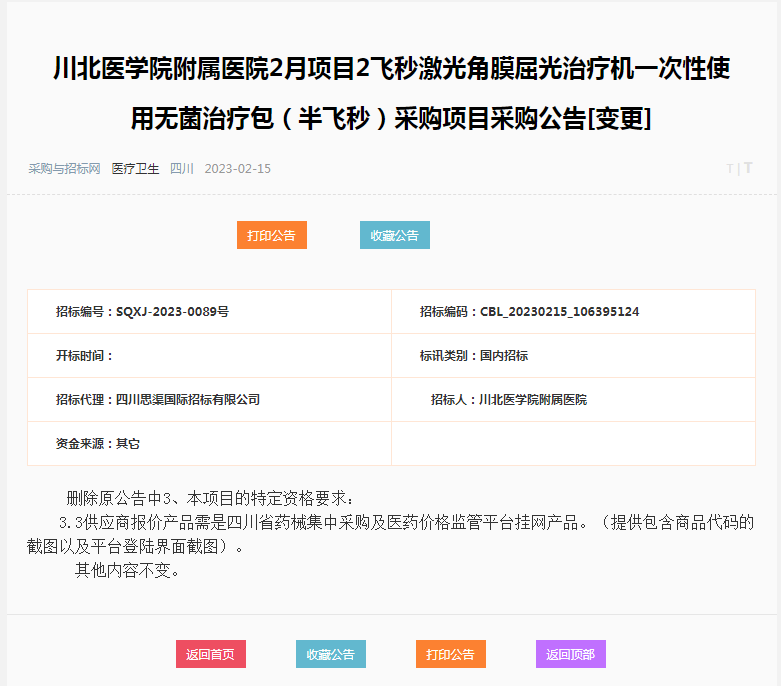The width and height of the screenshot is (781, 686).
Task: Click the announcement title heading
Action: pyautogui.click(x=391, y=93)
